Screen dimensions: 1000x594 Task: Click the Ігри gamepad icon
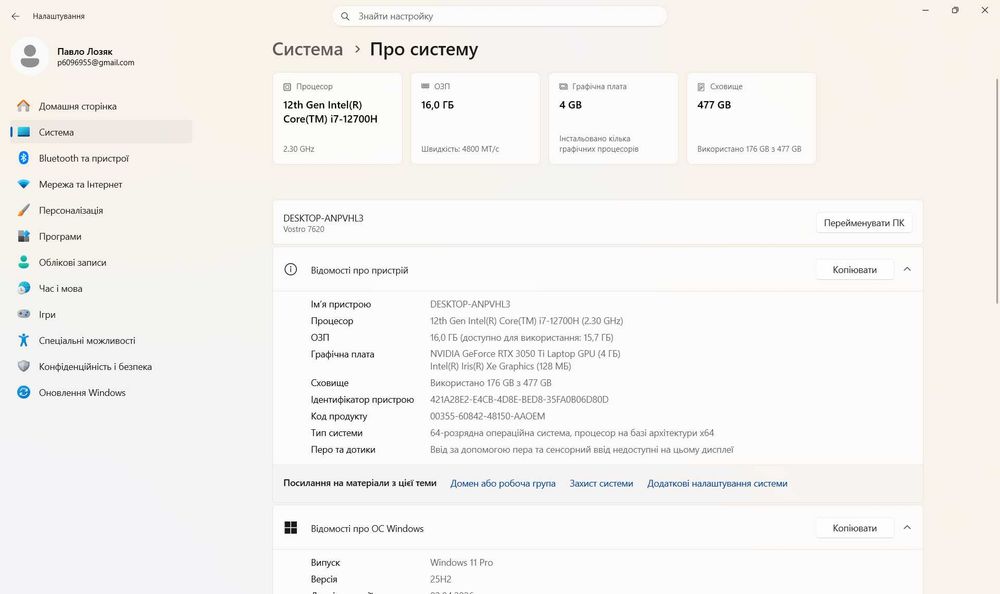click(24, 314)
